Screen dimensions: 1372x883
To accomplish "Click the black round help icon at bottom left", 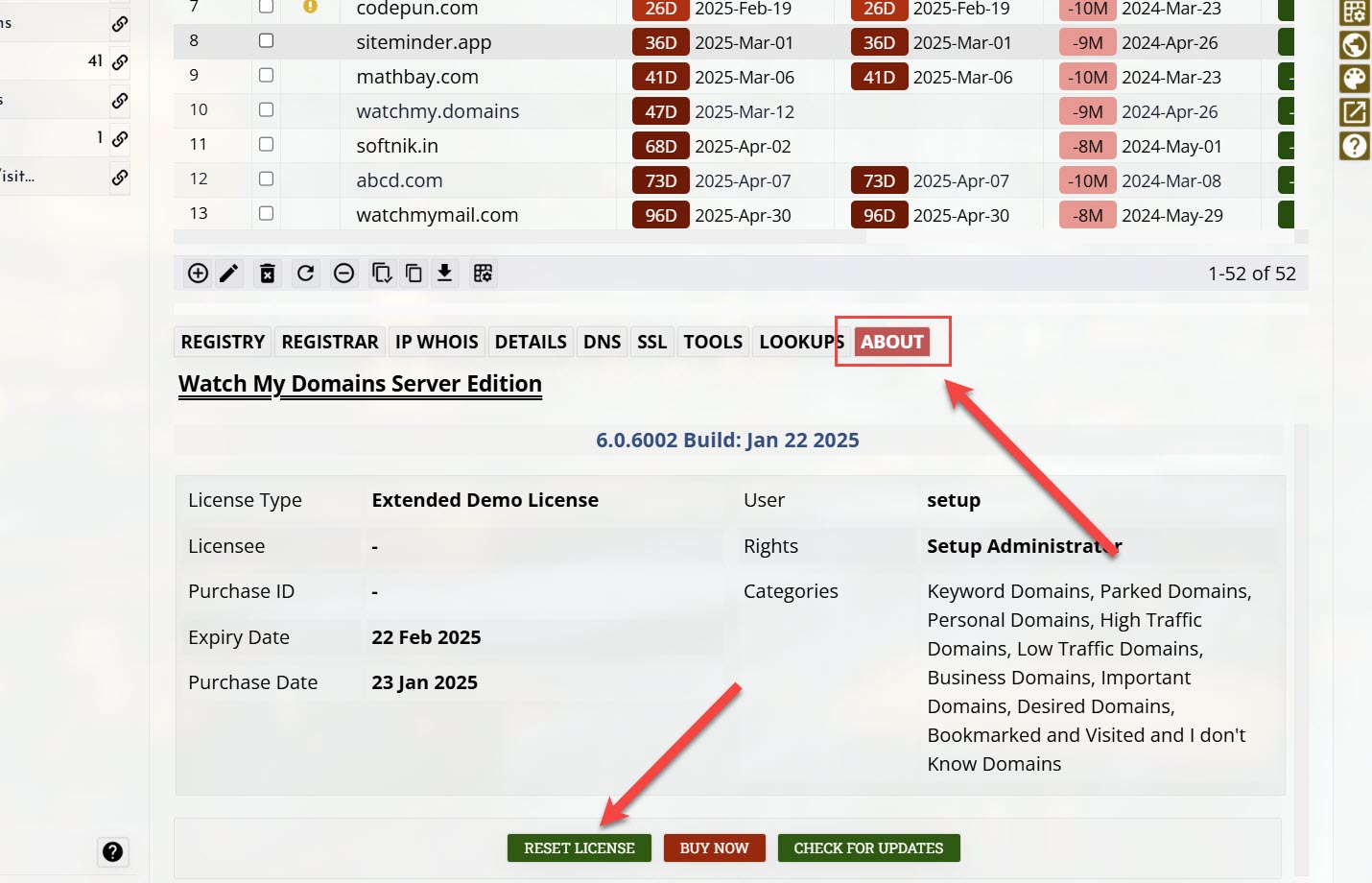I will click(x=112, y=851).
